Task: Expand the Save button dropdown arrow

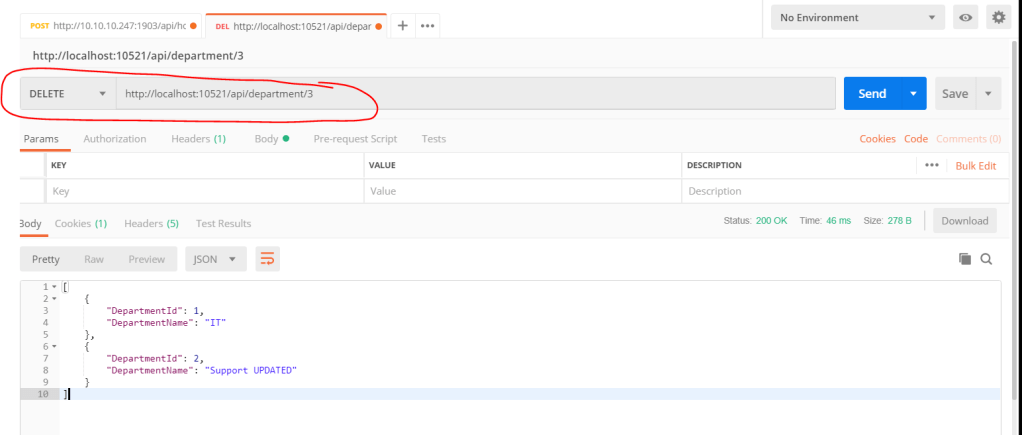Action: pyautogui.click(x=988, y=94)
